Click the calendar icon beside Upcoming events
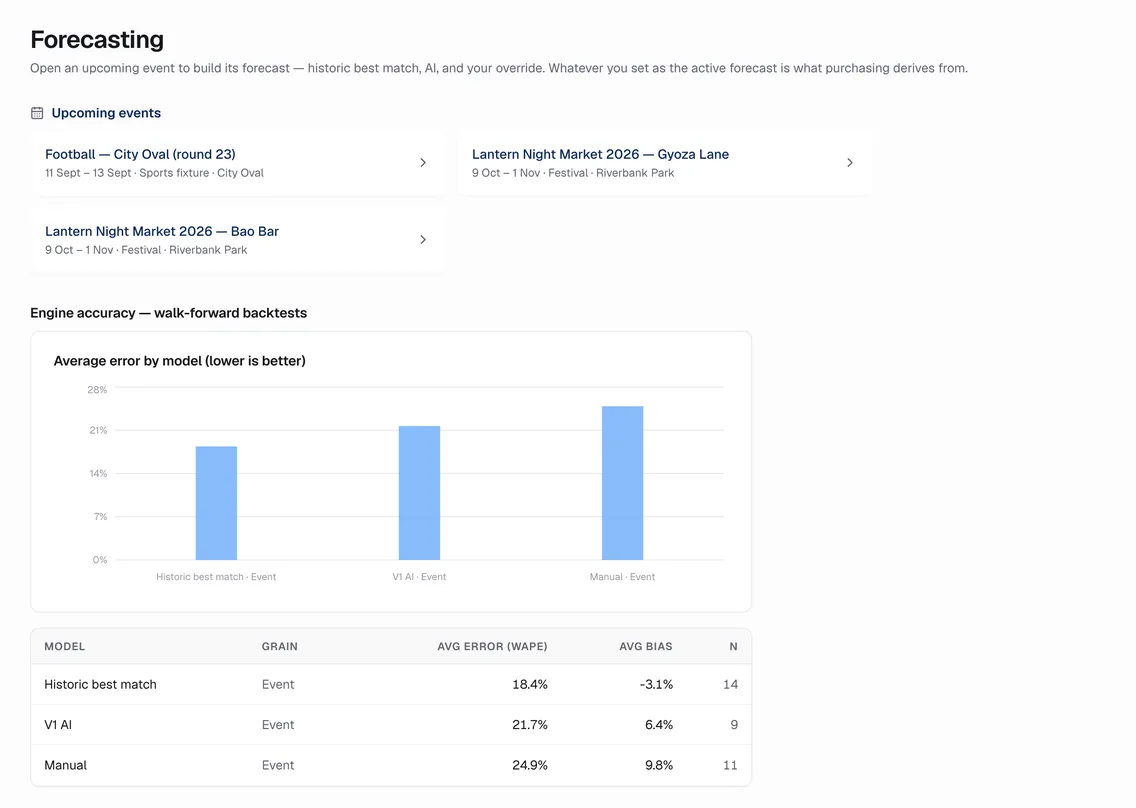Screen dimensions: 1136x808 point(37,113)
